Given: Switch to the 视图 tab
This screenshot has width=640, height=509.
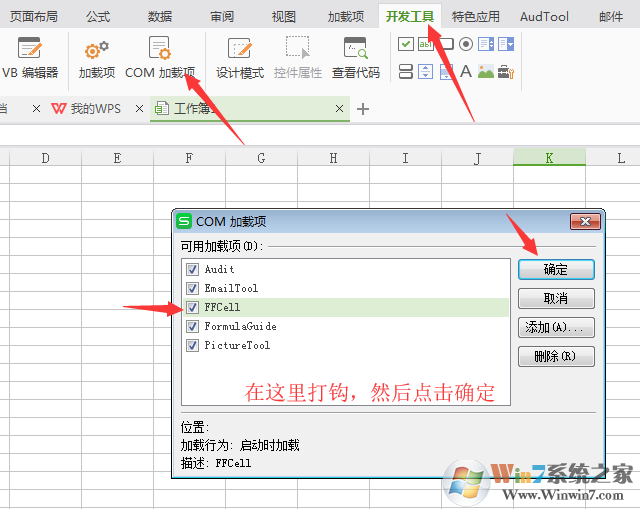Looking at the screenshot, I should [x=284, y=17].
